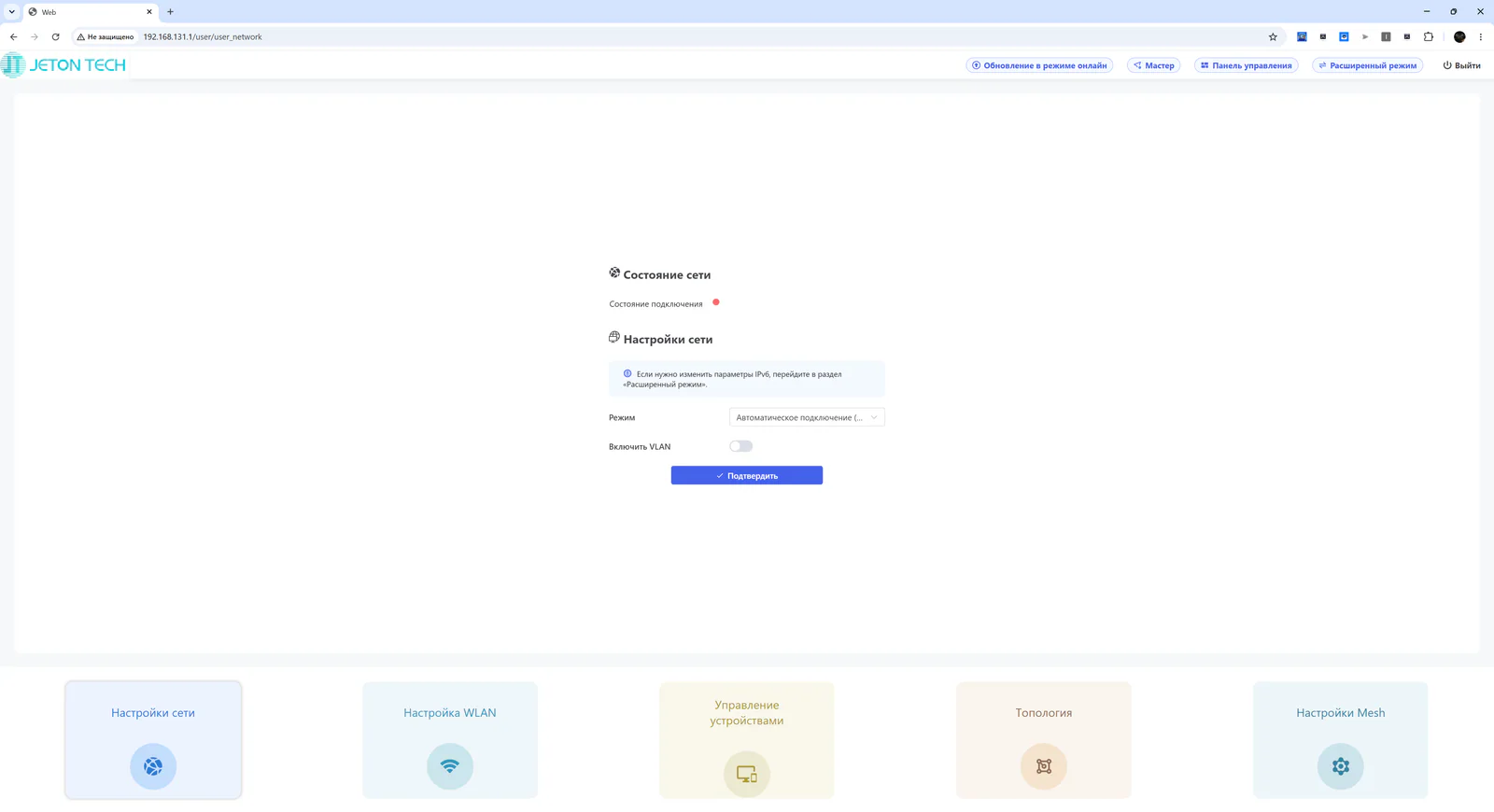Bookmark this page with the star icon
The image size is (1494, 812).
tap(1273, 37)
